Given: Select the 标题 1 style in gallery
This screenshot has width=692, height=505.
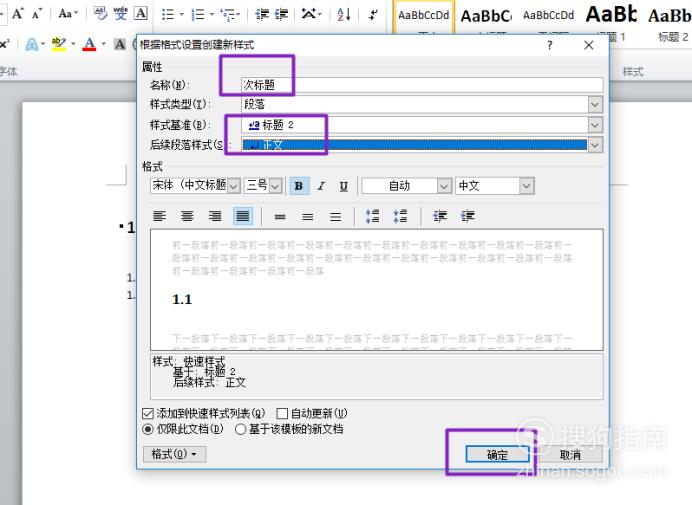Looking at the screenshot, I should (x=612, y=22).
